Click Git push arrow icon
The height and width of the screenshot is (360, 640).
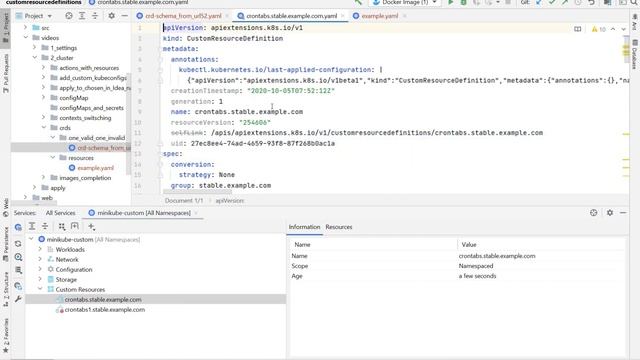point(565,2)
